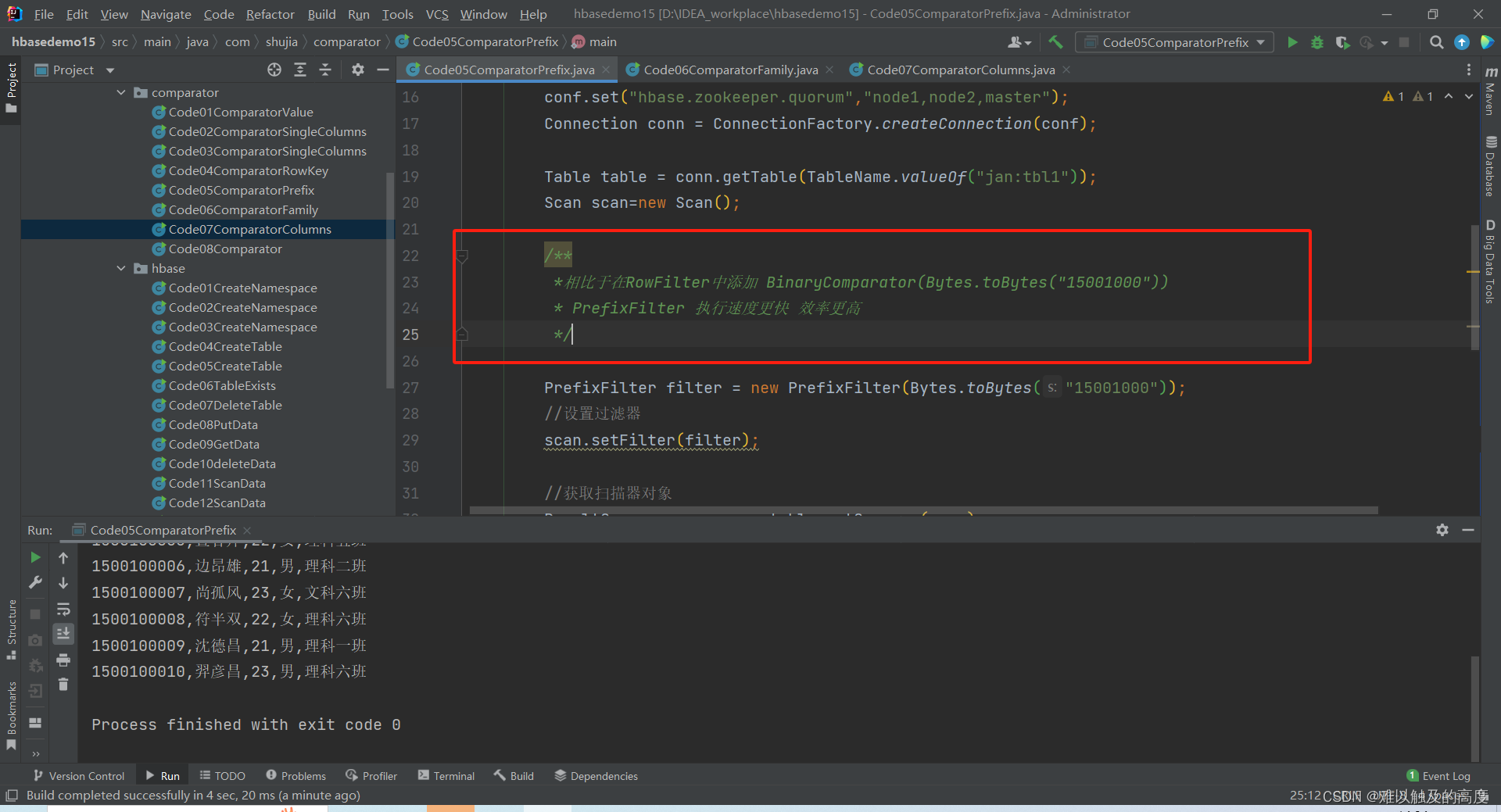Go to next highlighted error arrow
This screenshot has height=812, width=1501.
click(1469, 96)
